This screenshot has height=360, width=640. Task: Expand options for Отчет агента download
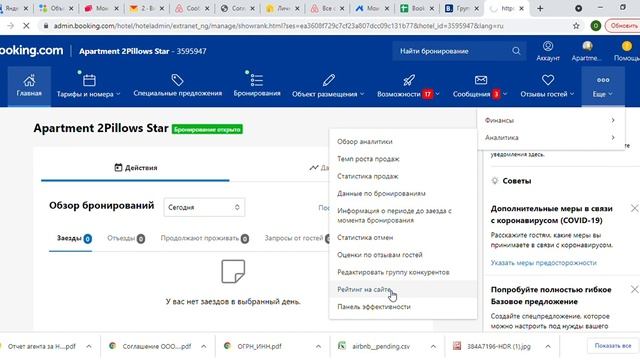(89, 346)
